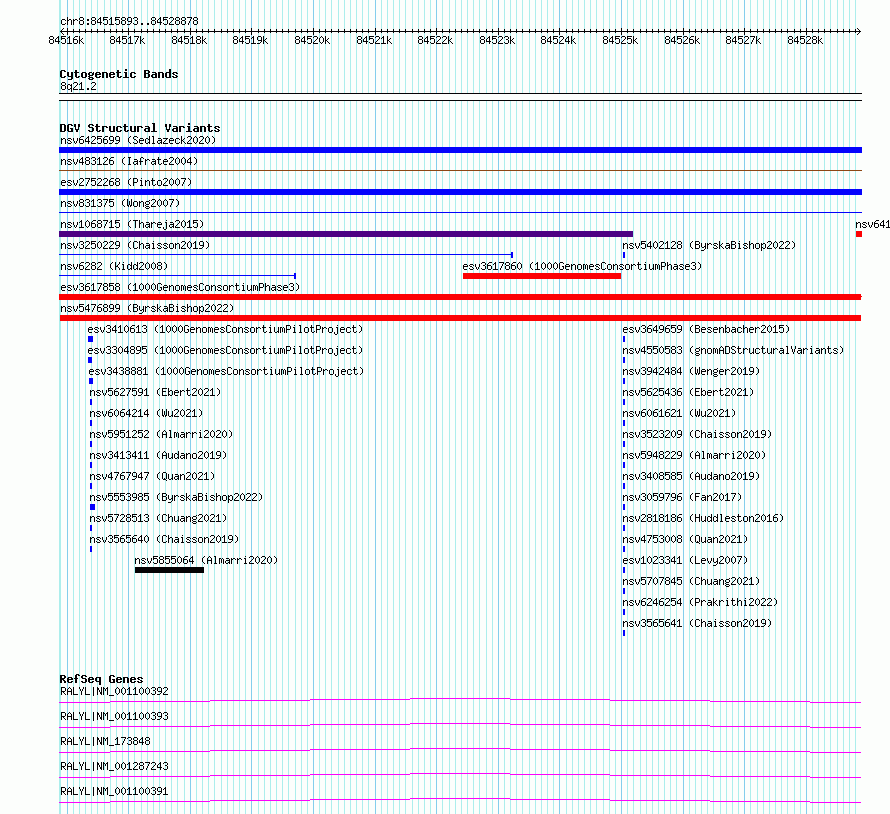Click the RefSeq Genes track title

101,679
